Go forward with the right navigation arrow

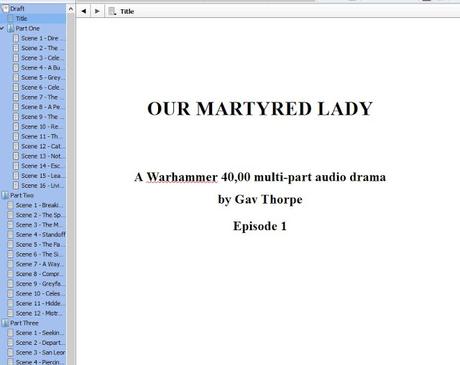[x=97, y=11]
